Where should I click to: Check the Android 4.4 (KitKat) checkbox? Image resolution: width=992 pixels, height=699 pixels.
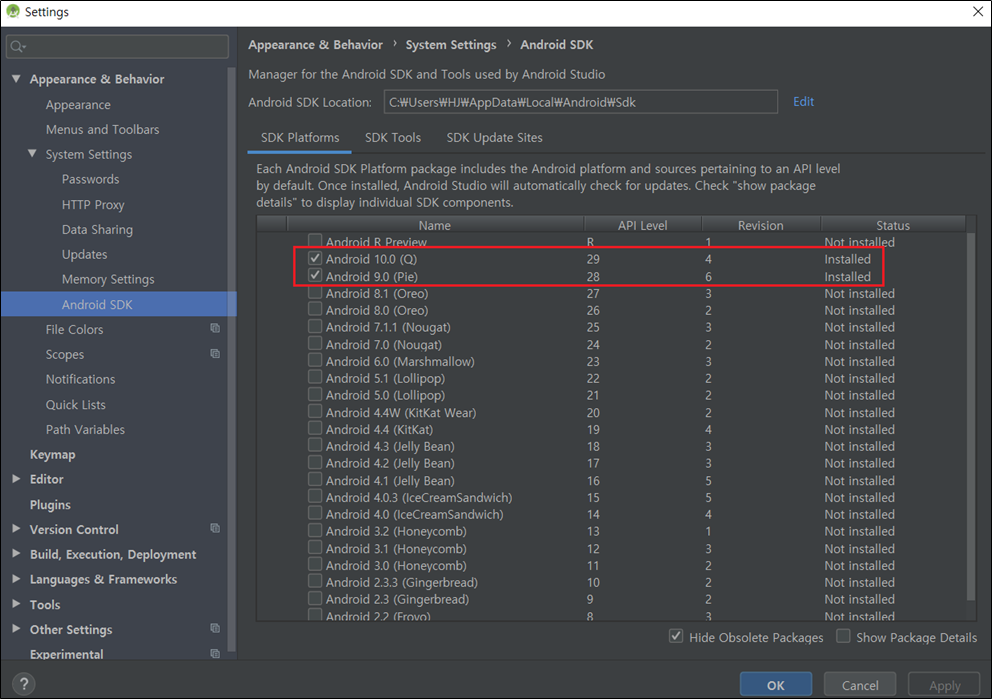point(315,429)
